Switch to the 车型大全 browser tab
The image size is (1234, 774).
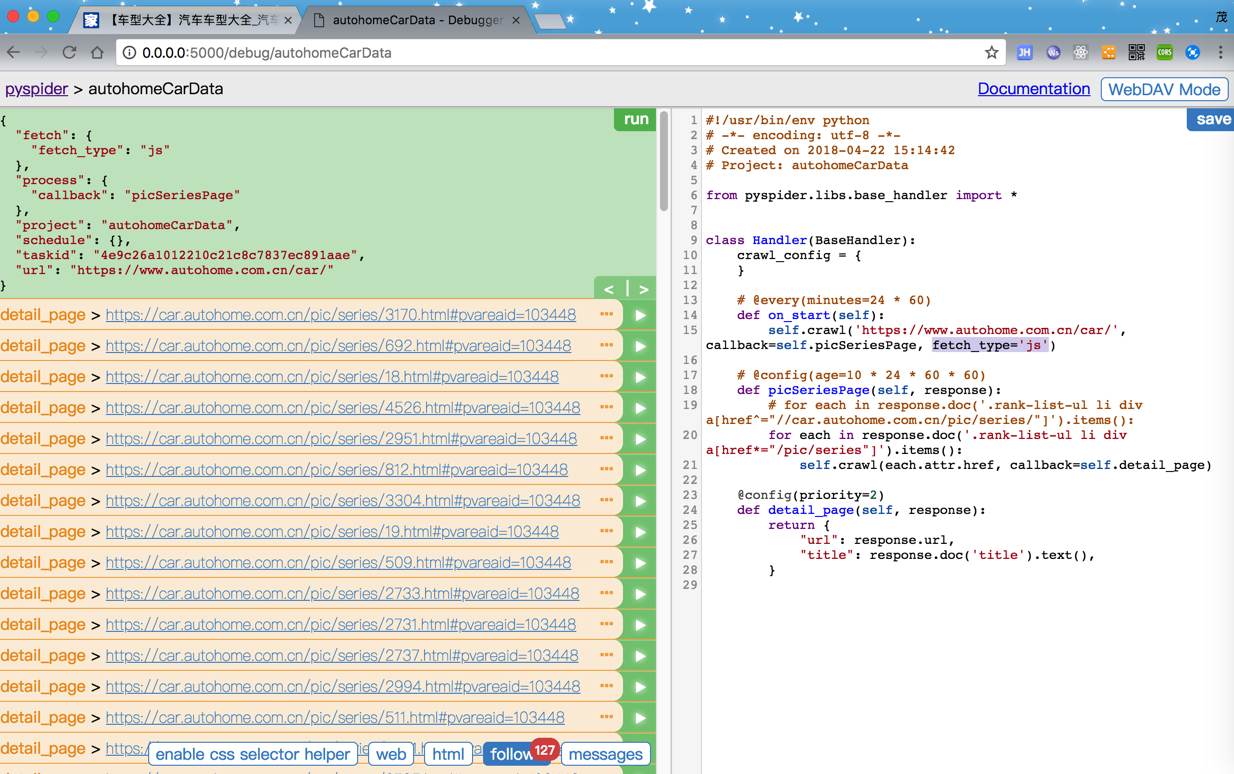pos(186,19)
